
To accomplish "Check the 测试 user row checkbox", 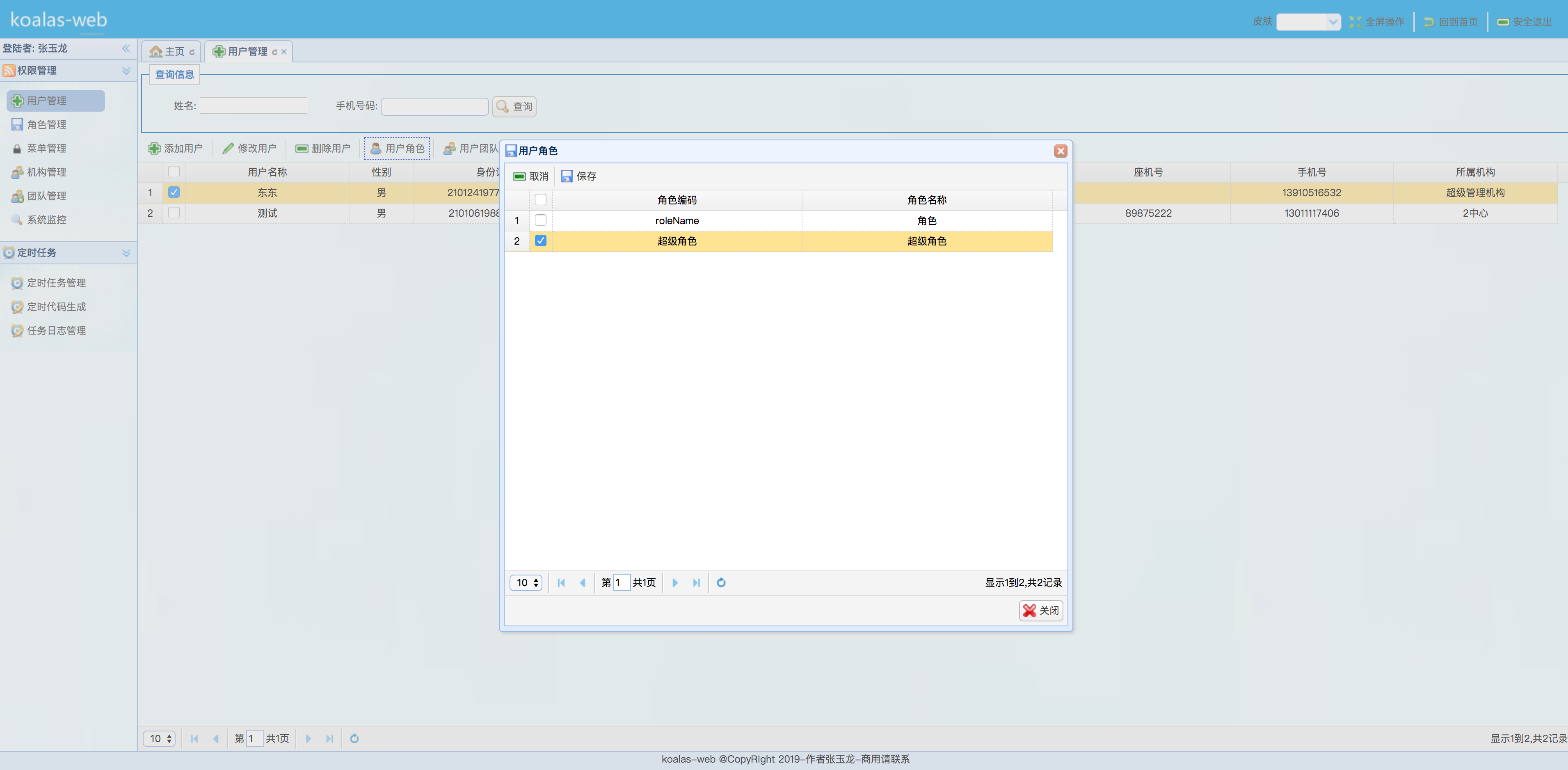I will [x=174, y=213].
